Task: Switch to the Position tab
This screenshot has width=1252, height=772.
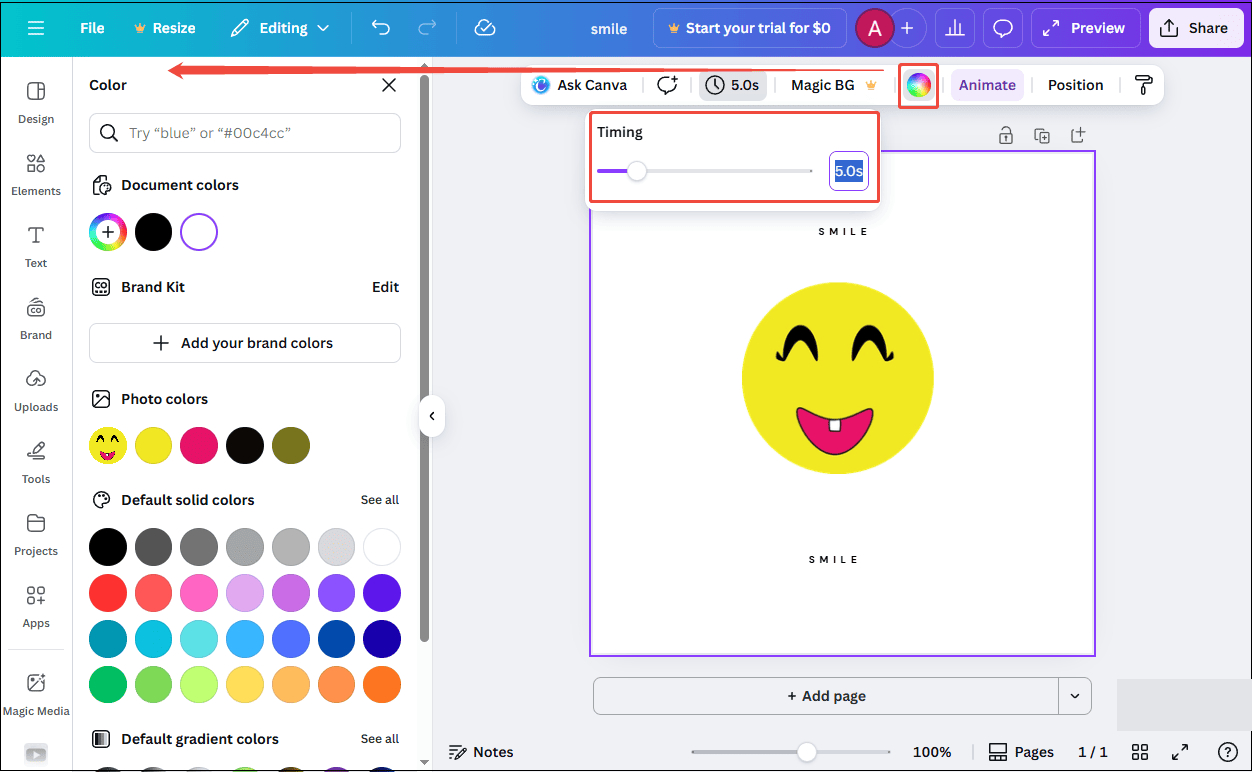Action: tap(1075, 85)
